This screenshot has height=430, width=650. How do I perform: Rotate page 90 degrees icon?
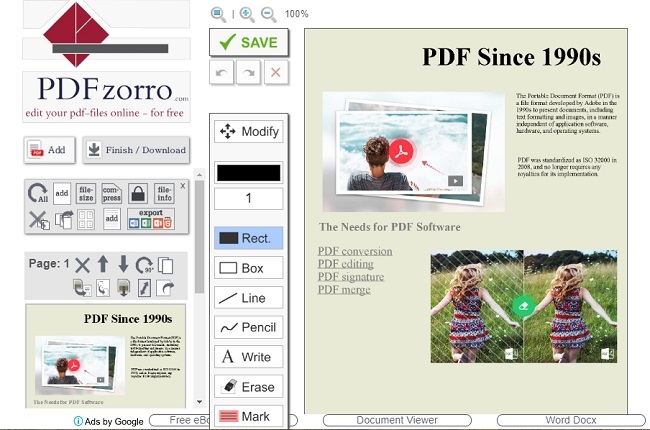(145, 265)
